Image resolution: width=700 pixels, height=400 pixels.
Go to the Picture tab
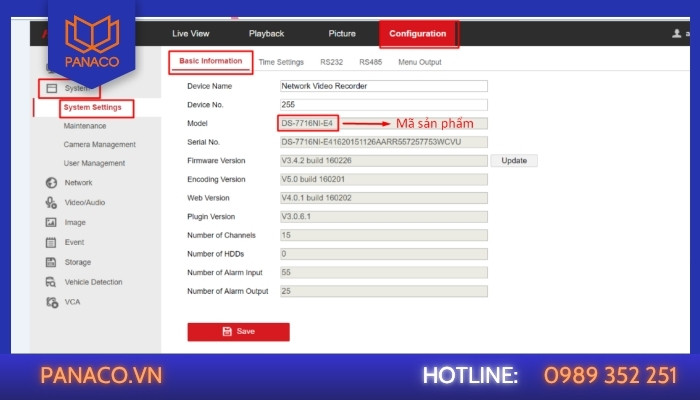pyautogui.click(x=342, y=33)
